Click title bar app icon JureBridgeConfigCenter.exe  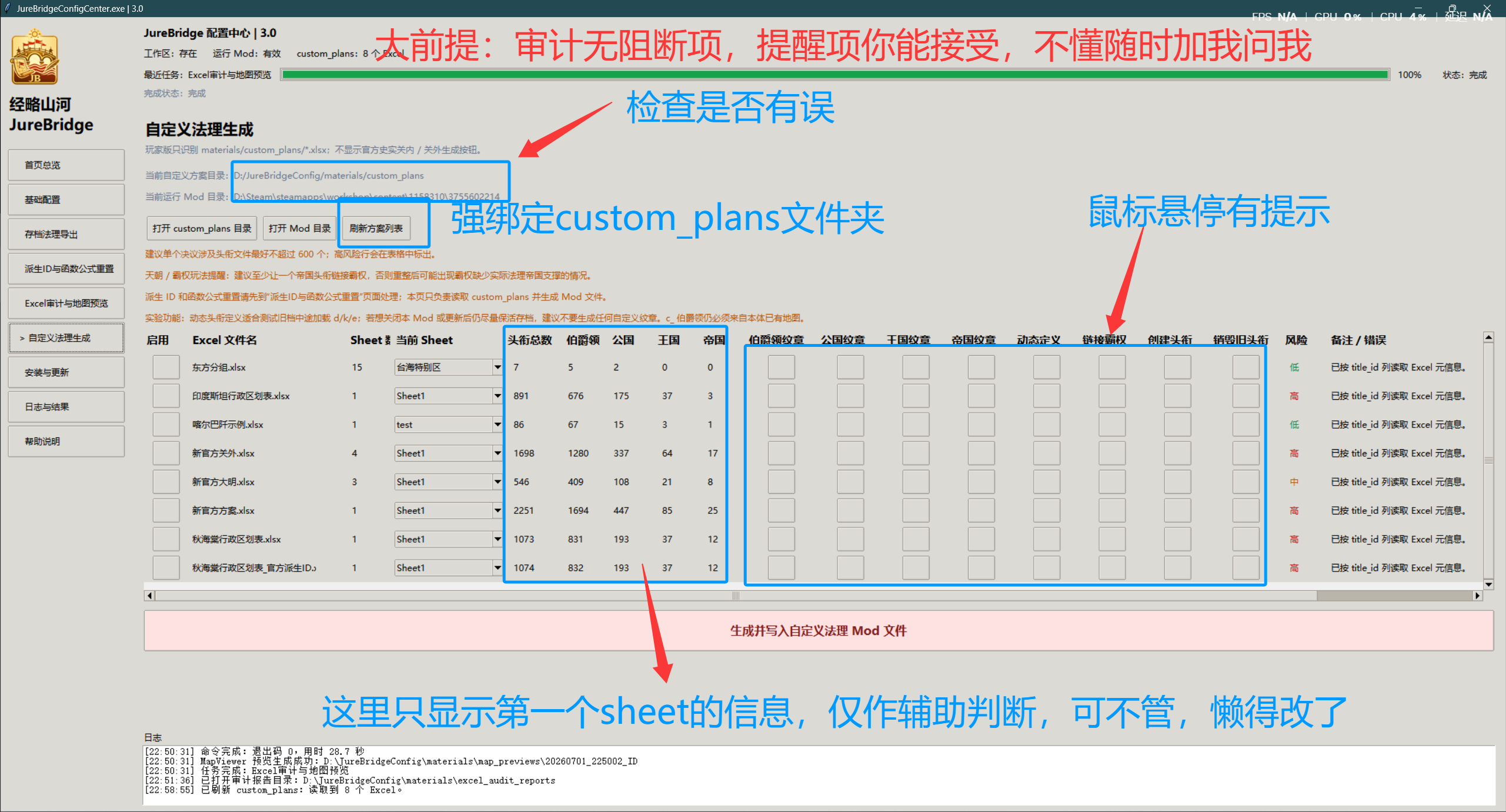click(8, 8)
